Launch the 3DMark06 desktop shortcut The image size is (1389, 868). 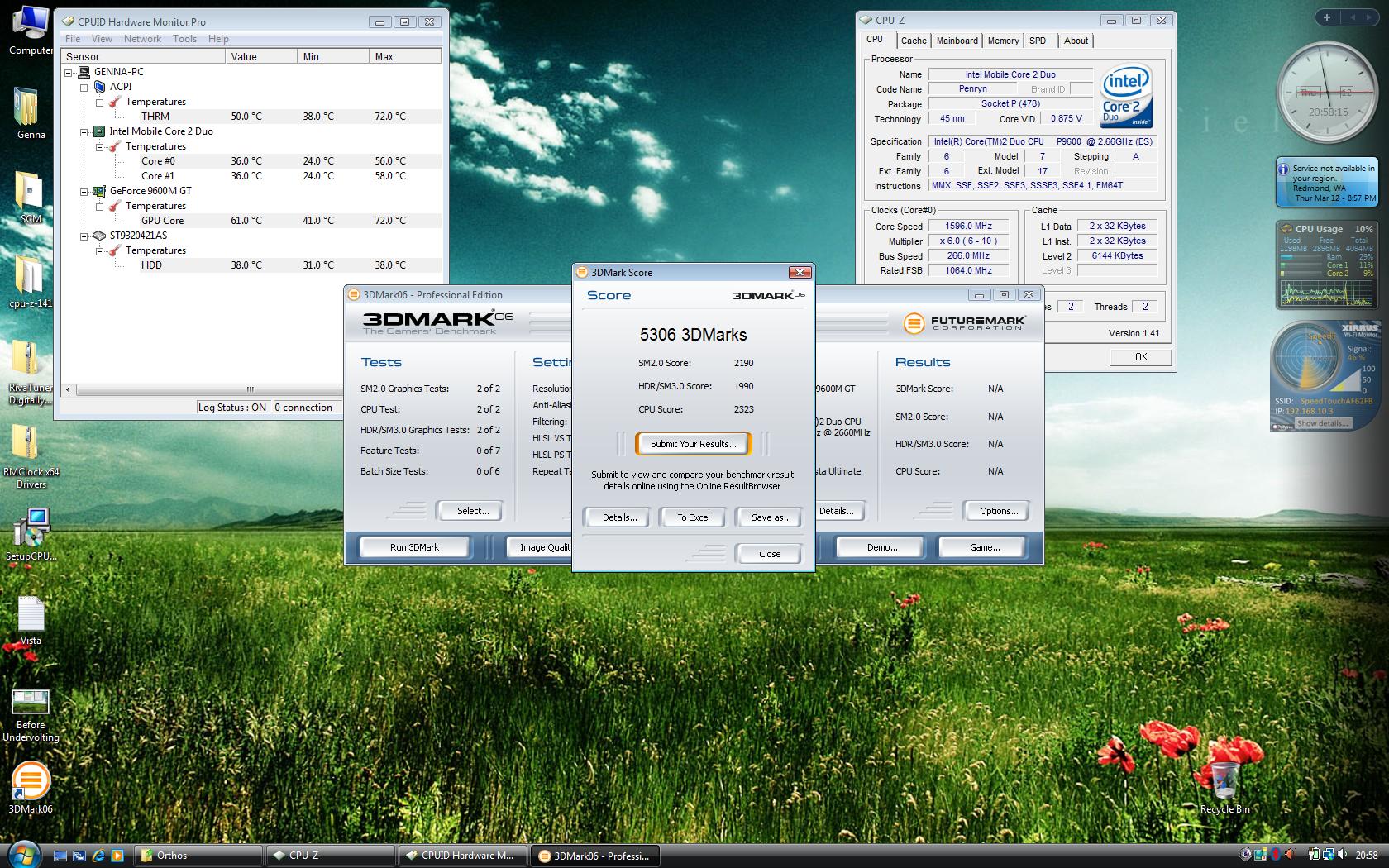31,788
